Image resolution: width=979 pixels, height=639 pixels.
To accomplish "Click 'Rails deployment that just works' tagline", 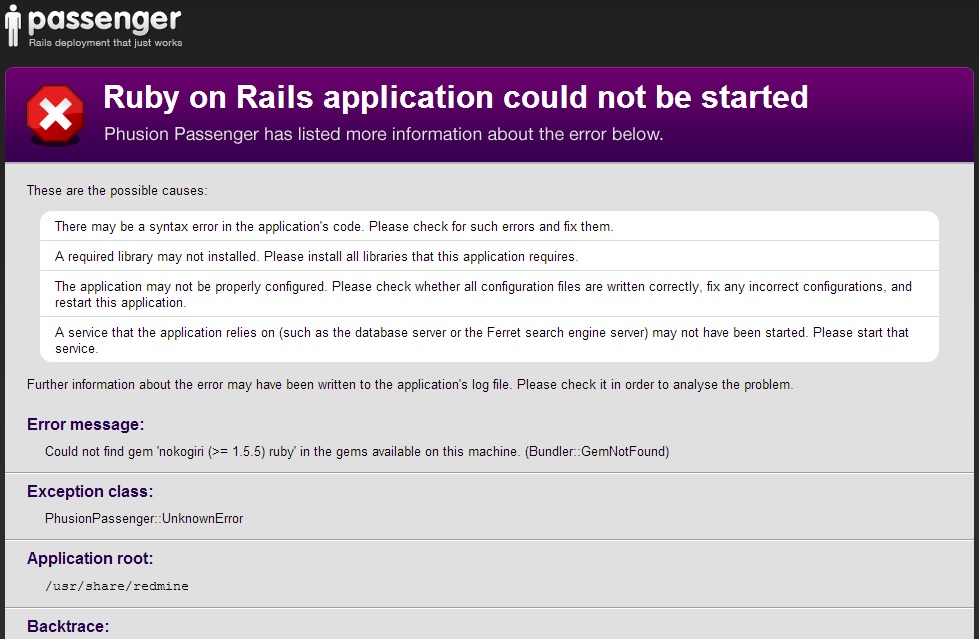I will 106,42.
